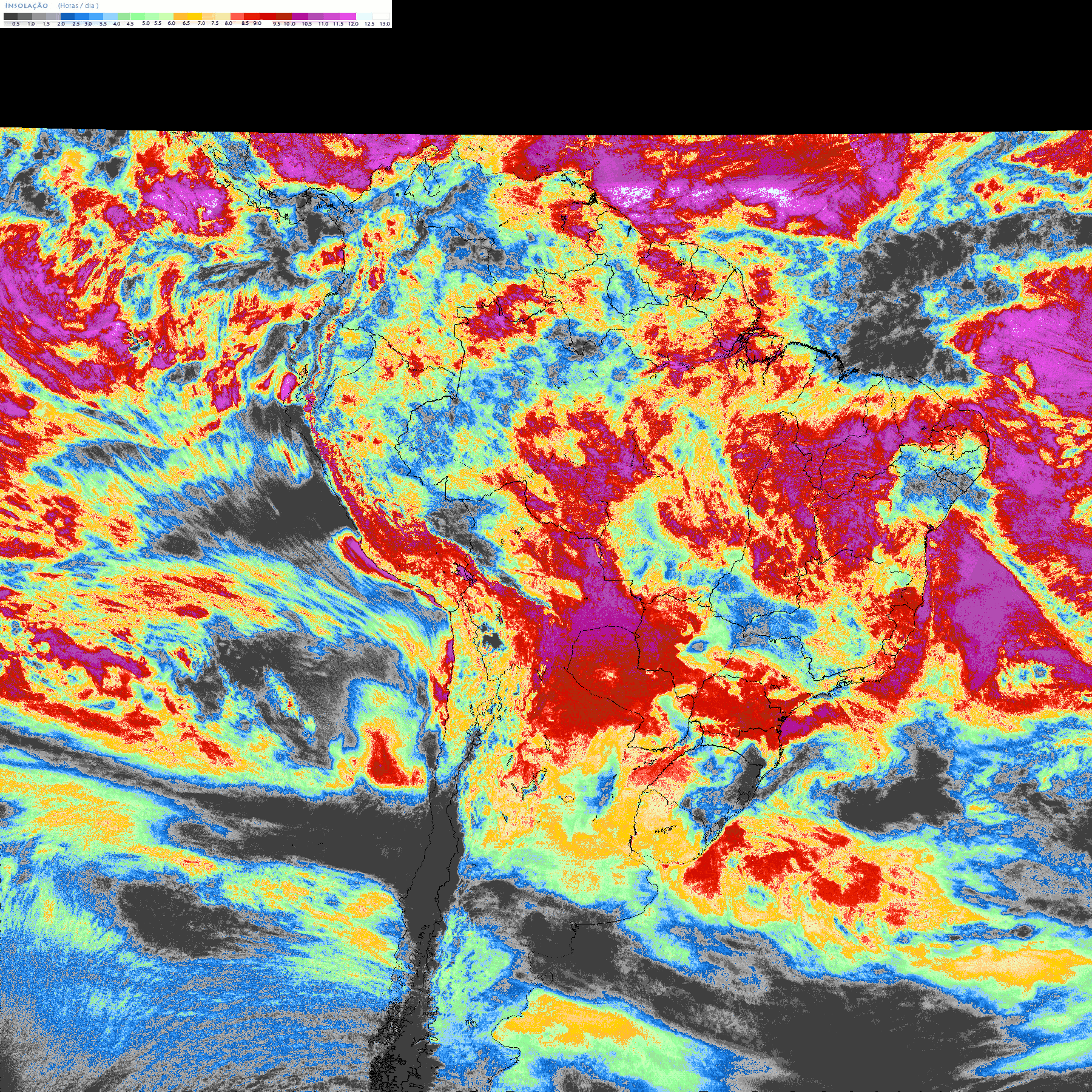Select the darkest gray swatch at legend start
Viewport: 1092px width, 1092px height.
pos(10,16)
